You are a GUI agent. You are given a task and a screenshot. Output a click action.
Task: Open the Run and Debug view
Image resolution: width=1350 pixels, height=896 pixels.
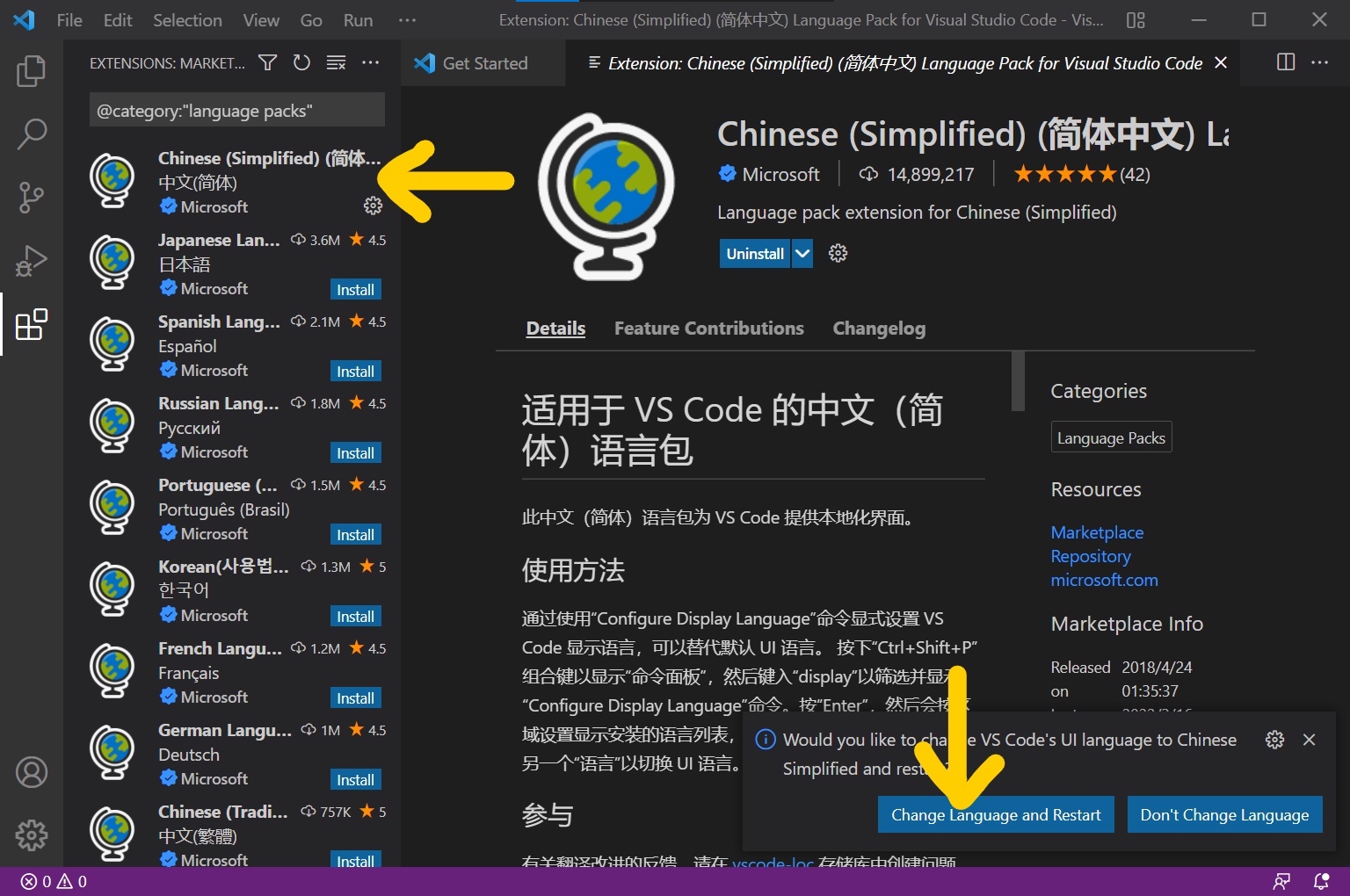32,261
